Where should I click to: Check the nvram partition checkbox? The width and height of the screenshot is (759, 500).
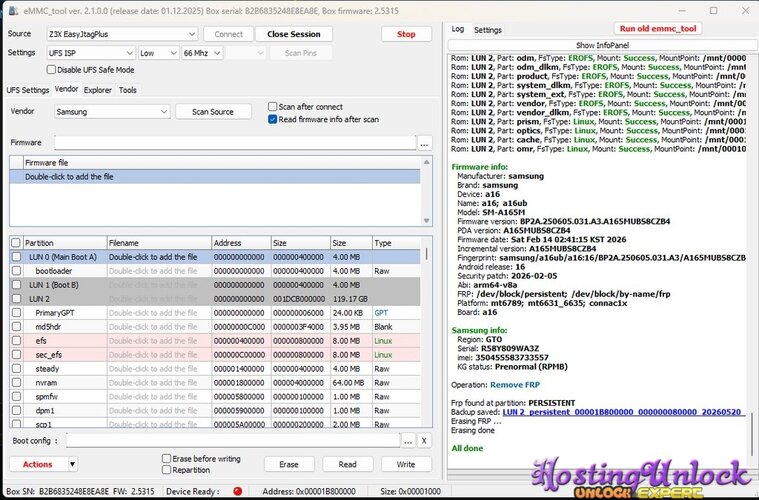pyautogui.click(x=16, y=382)
